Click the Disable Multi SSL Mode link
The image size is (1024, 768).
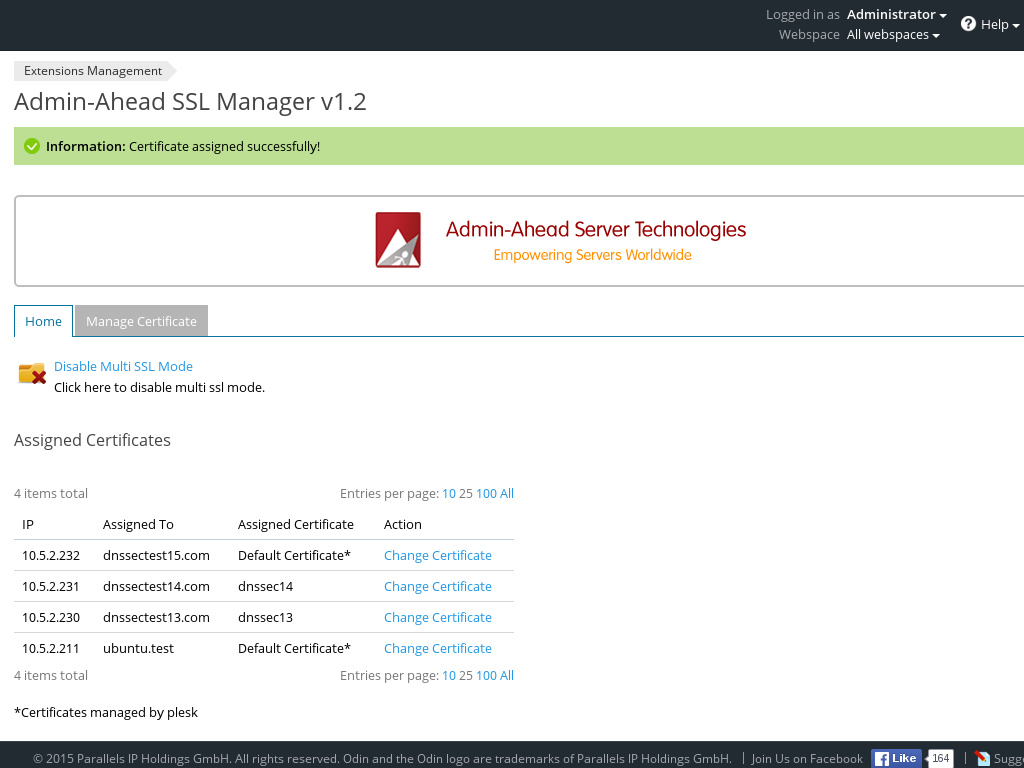point(123,366)
